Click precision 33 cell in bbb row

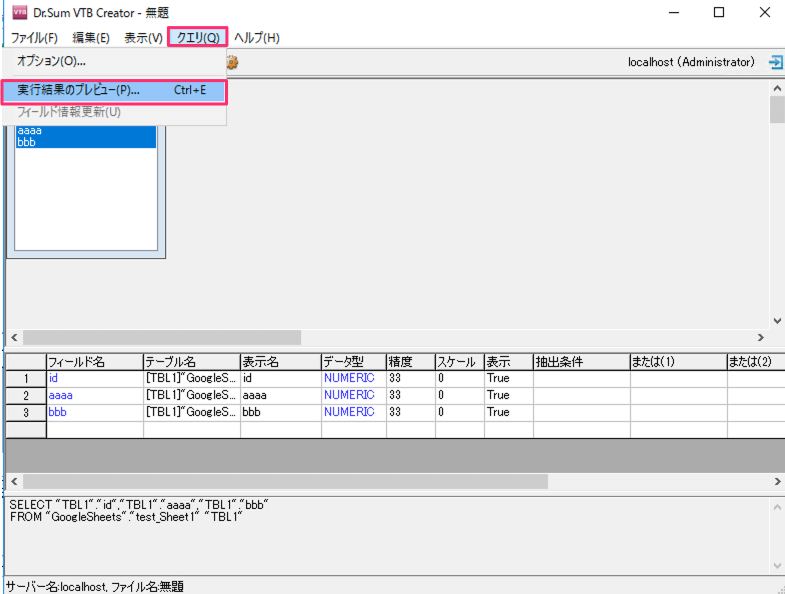pos(411,412)
